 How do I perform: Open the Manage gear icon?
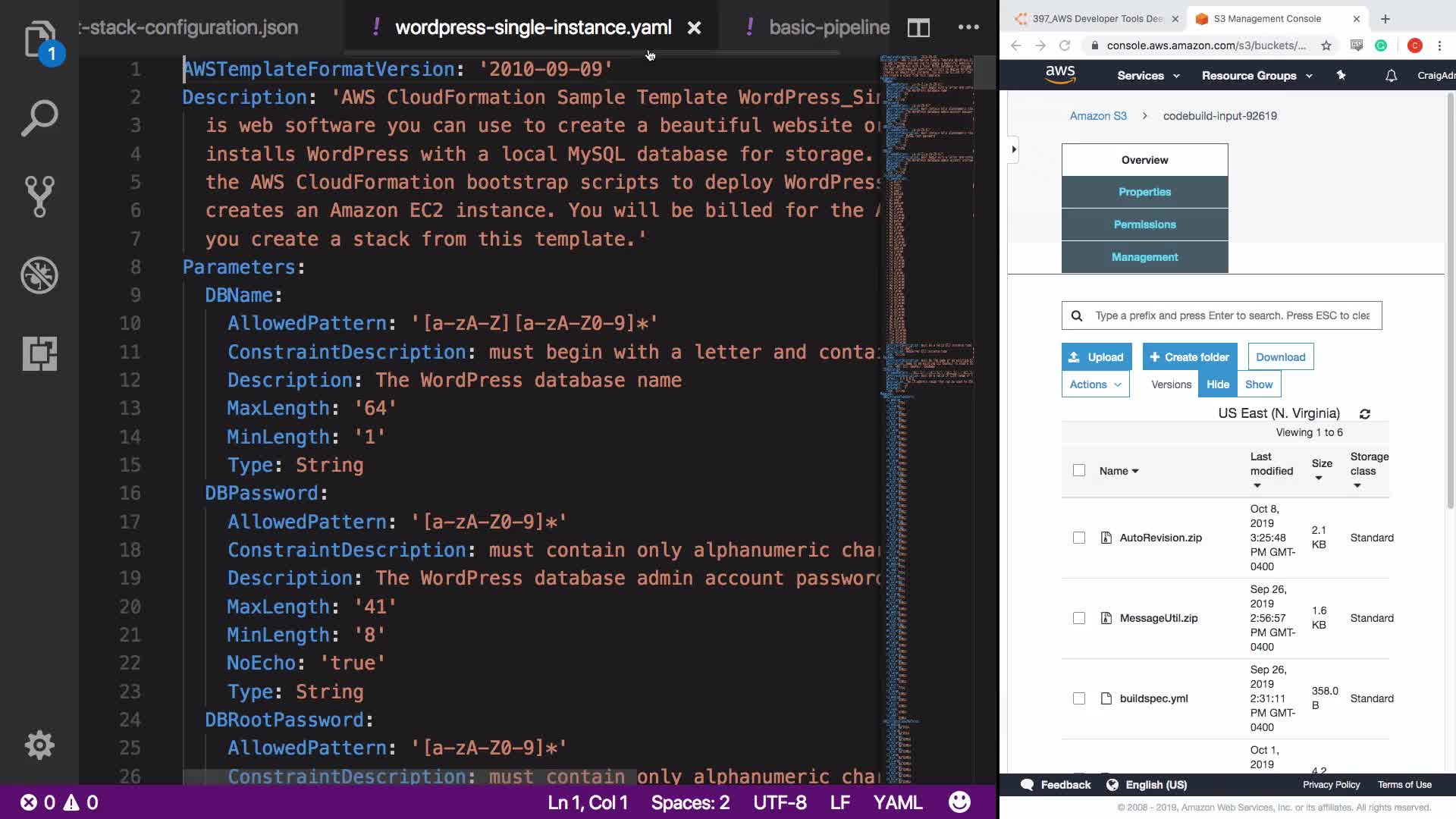[39, 745]
